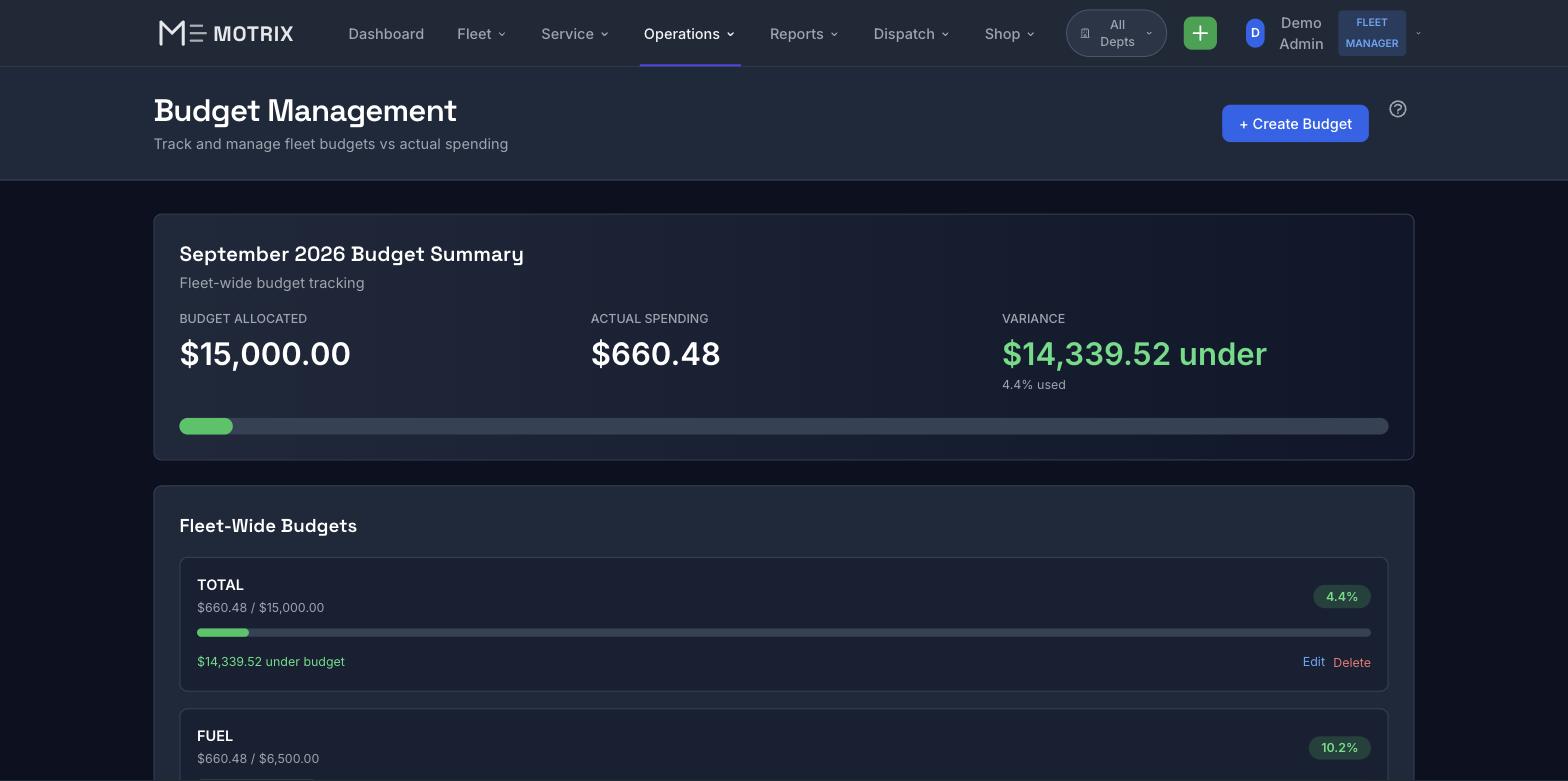Expand the Reports menu

click(x=804, y=33)
